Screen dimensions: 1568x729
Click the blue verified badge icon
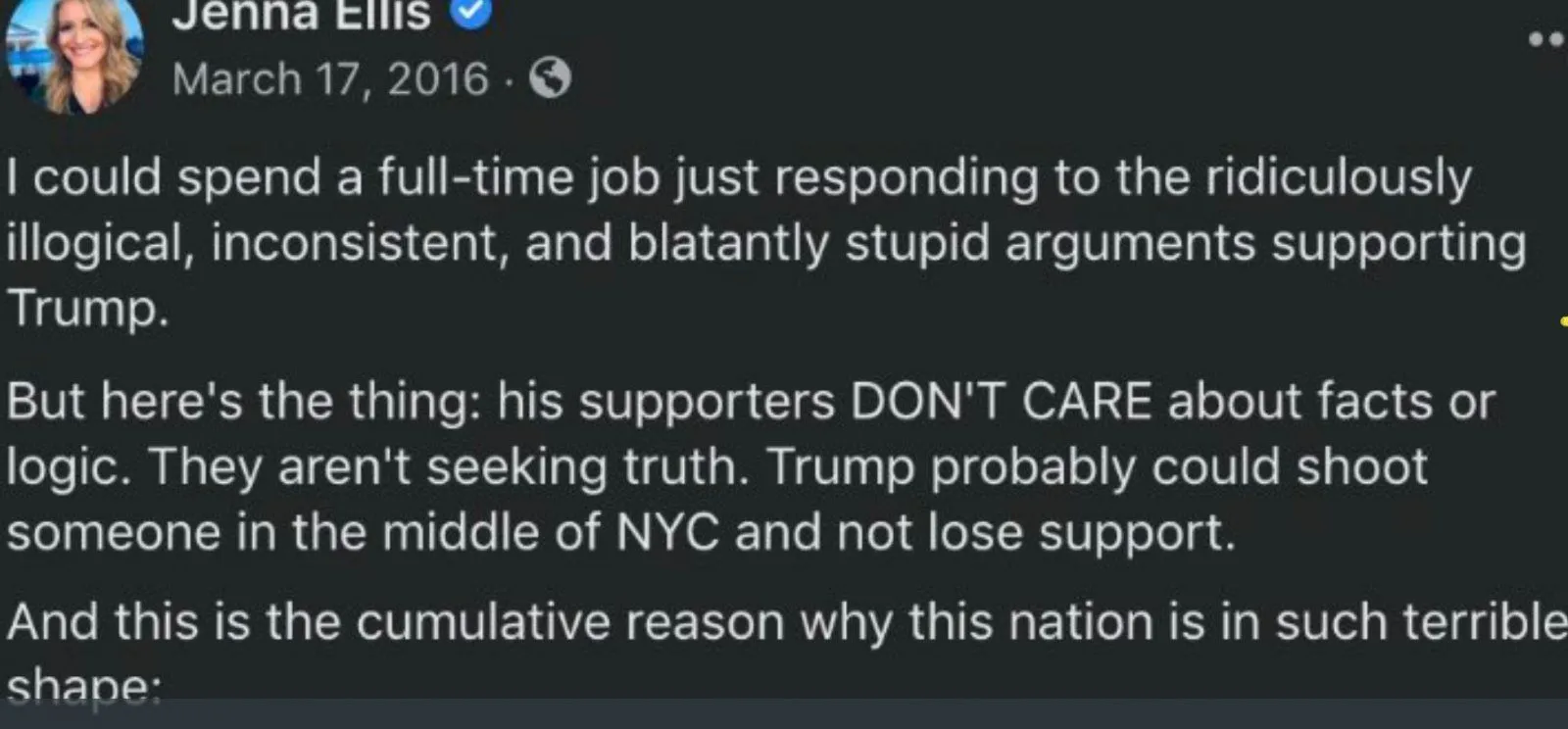tap(470, 12)
